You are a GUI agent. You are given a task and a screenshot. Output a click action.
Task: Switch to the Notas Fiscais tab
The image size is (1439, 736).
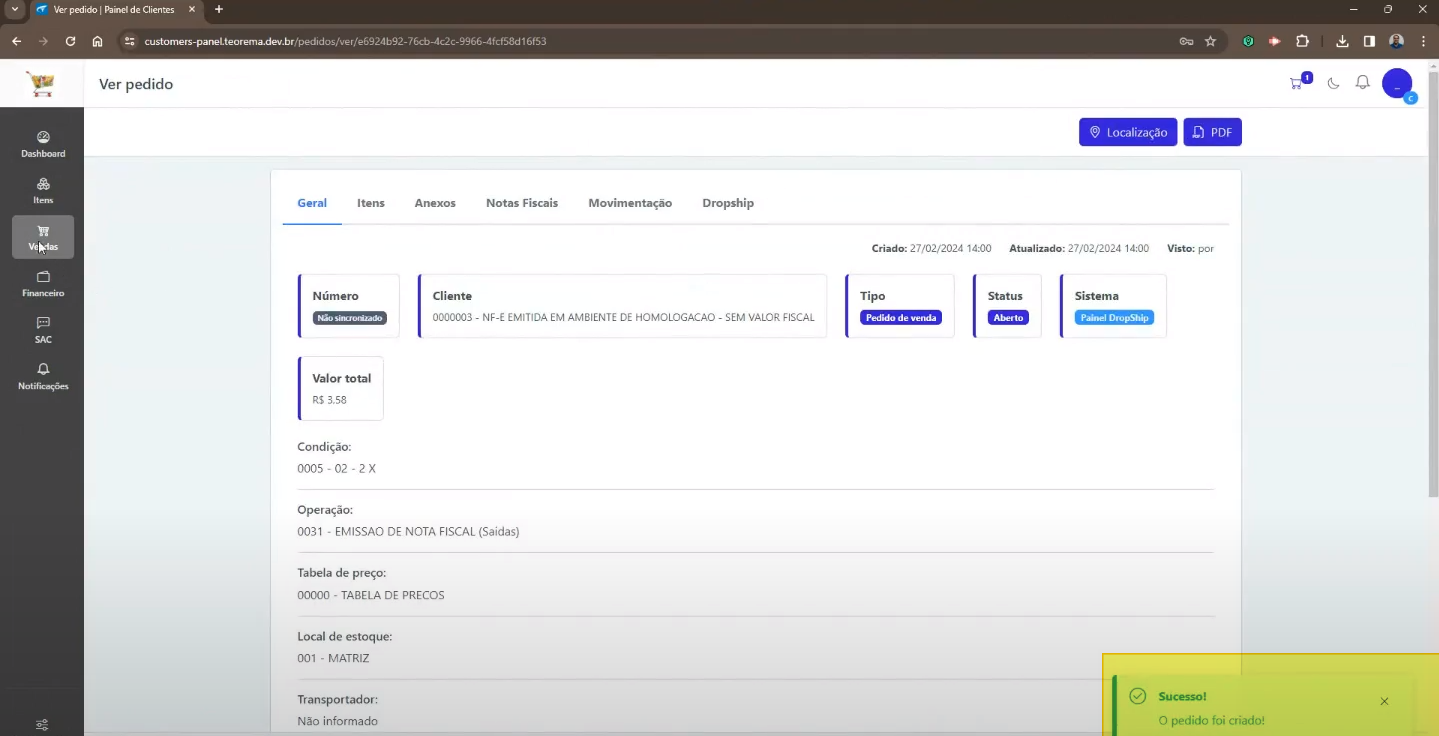(x=522, y=203)
